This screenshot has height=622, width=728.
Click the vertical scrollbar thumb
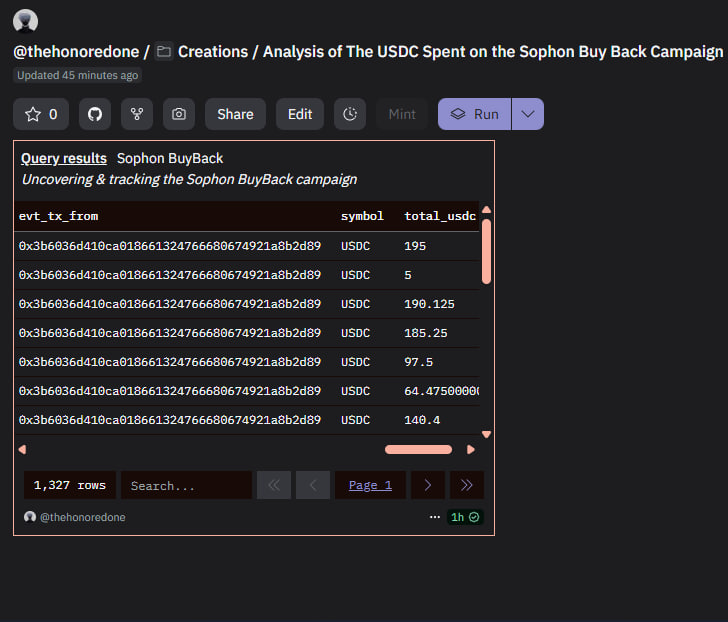click(x=487, y=251)
